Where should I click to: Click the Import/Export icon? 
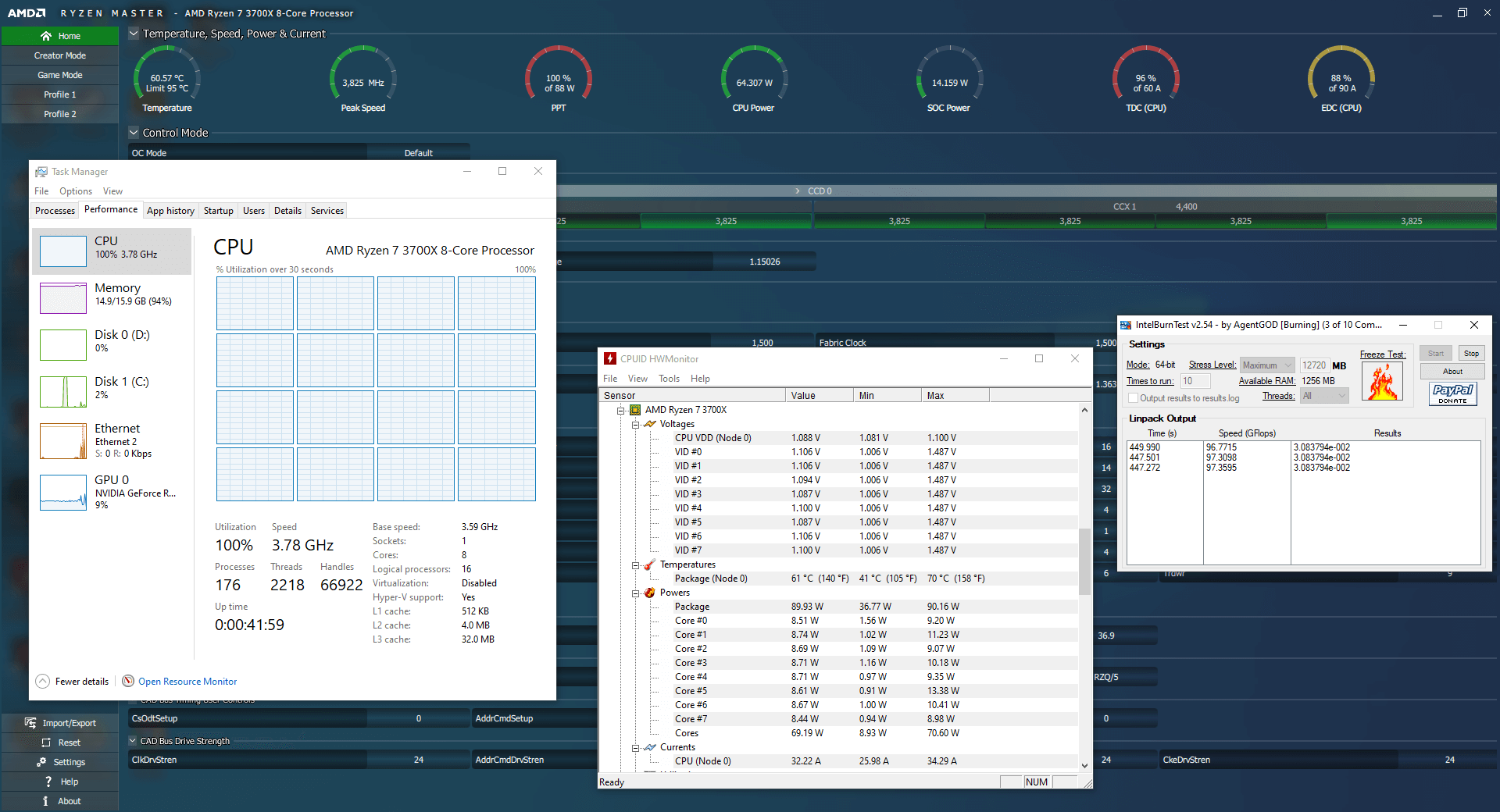[30, 723]
